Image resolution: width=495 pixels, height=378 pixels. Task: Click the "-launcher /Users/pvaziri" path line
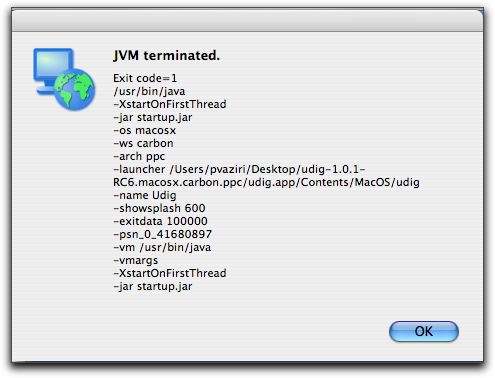239,169
